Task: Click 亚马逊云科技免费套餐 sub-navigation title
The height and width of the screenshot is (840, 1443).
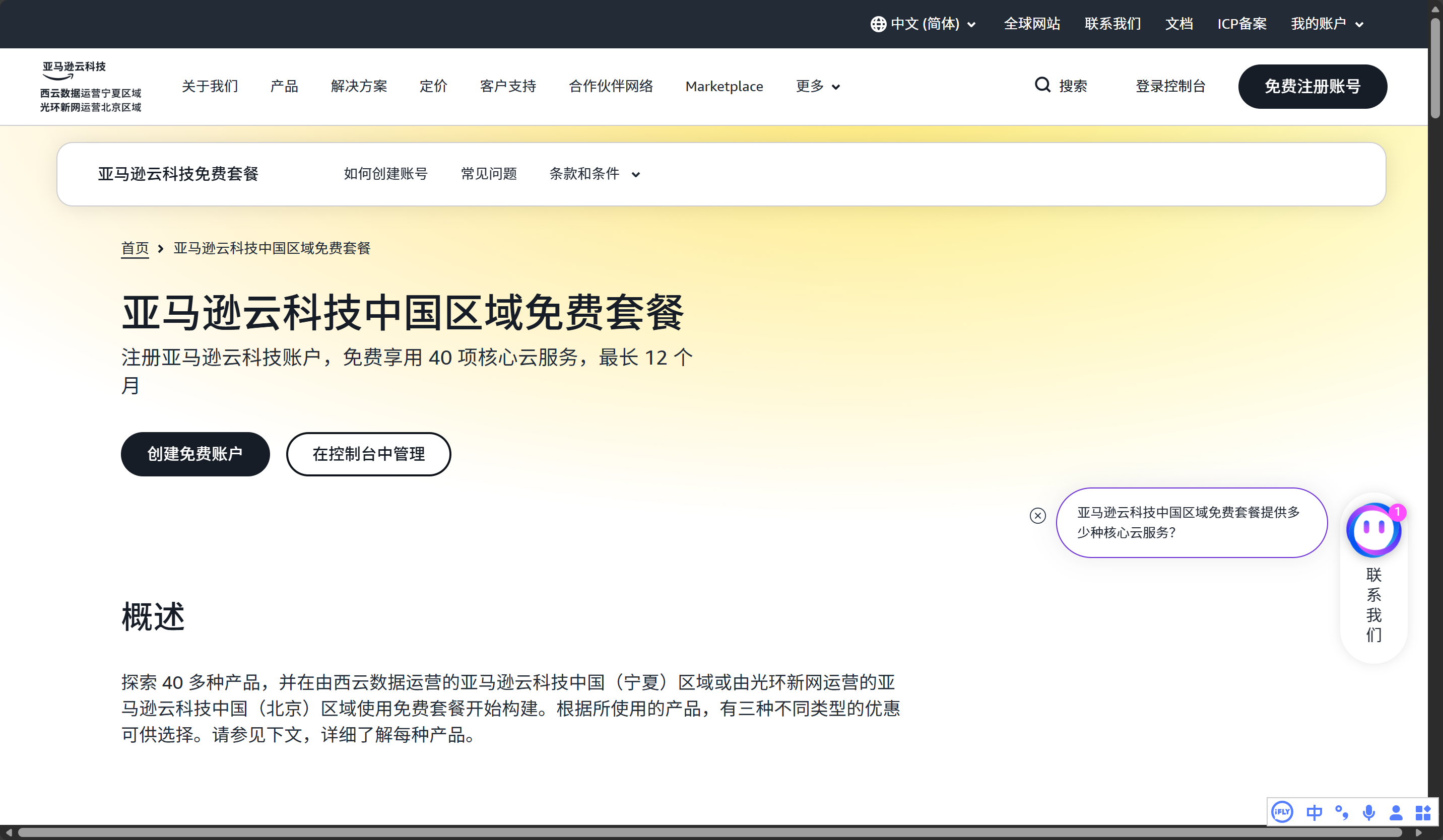Action: (x=178, y=174)
